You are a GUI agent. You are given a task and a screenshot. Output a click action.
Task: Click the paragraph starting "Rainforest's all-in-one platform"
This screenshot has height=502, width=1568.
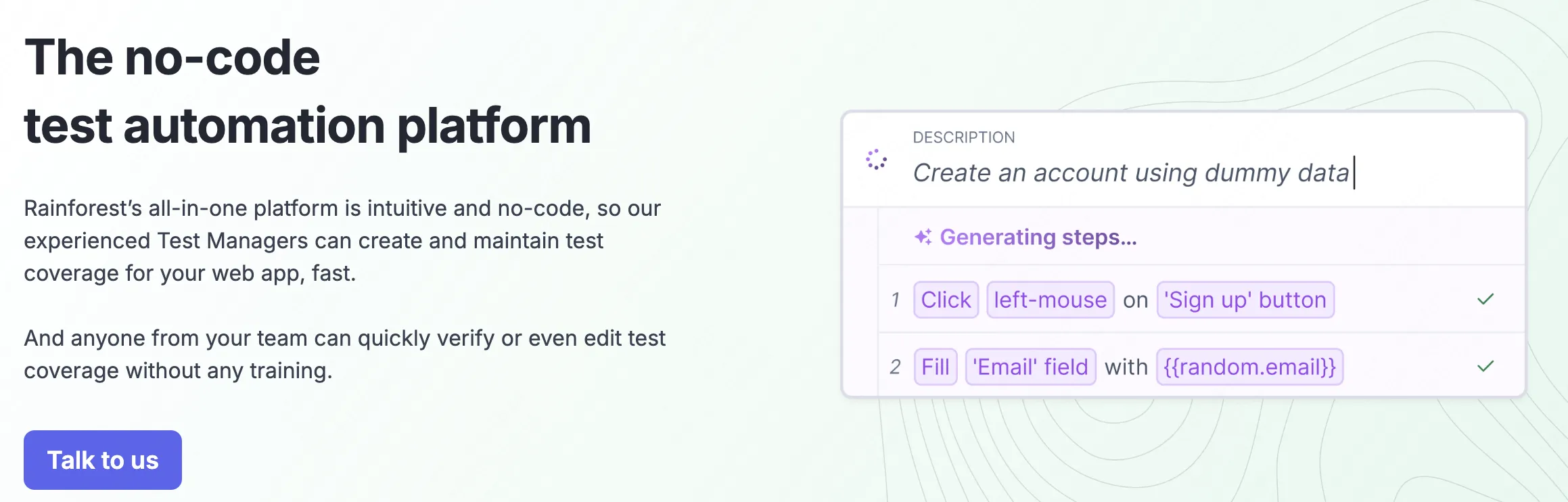(342, 241)
